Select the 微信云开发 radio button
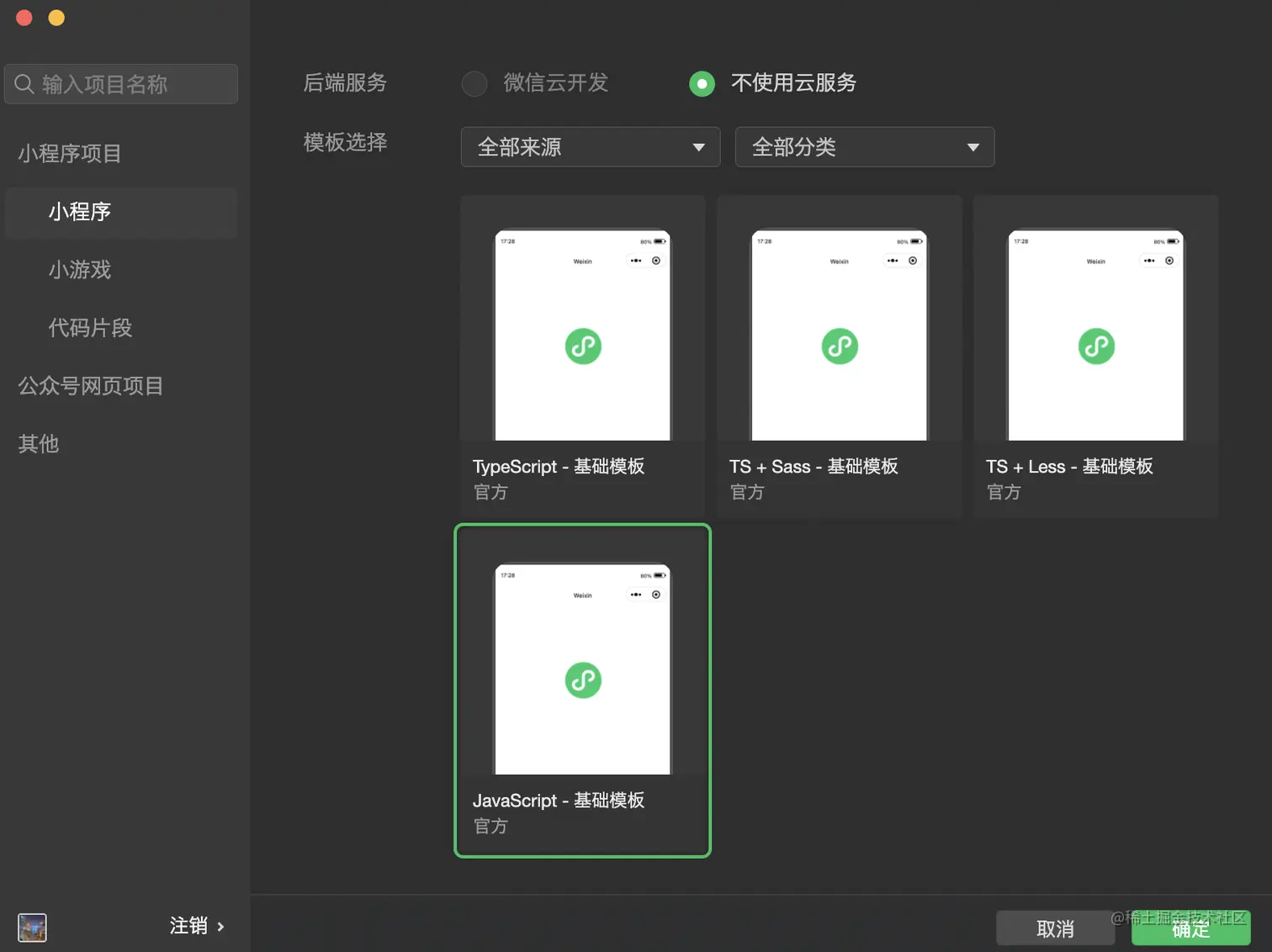Image resolution: width=1272 pixels, height=952 pixels. [474, 83]
